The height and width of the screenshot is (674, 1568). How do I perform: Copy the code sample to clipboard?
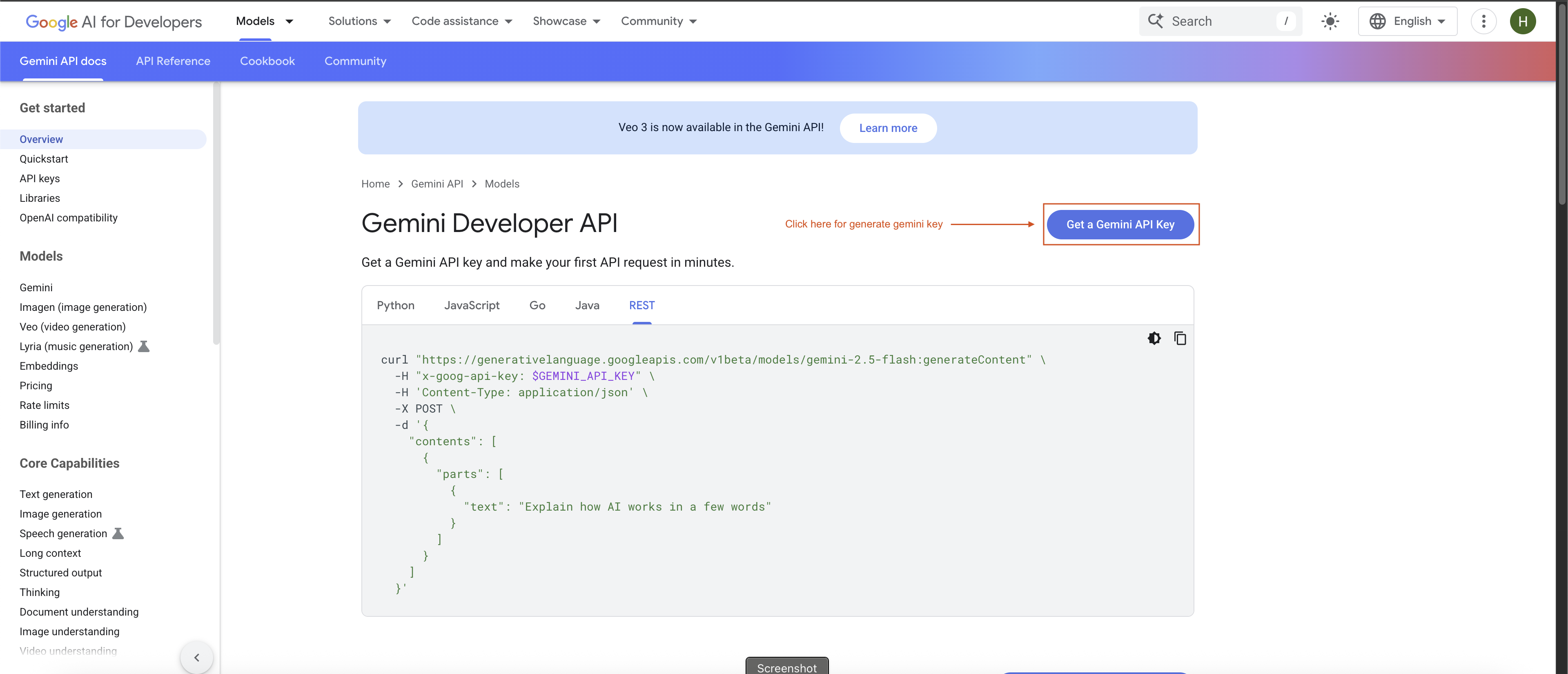(1180, 338)
